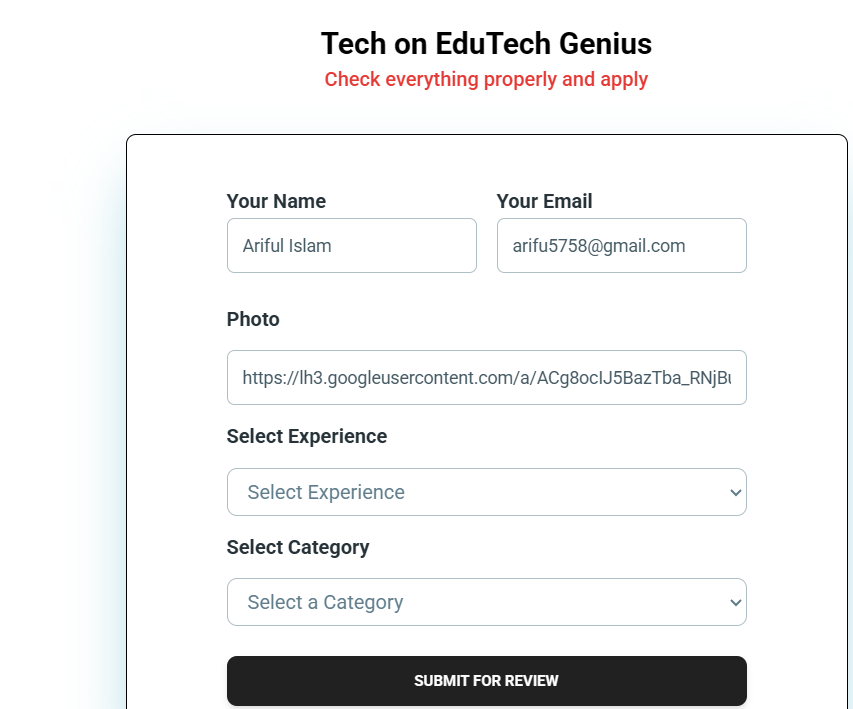Click the "Photo" field label
This screenshot has width=853, height=709.
click(x=253, y=319)
